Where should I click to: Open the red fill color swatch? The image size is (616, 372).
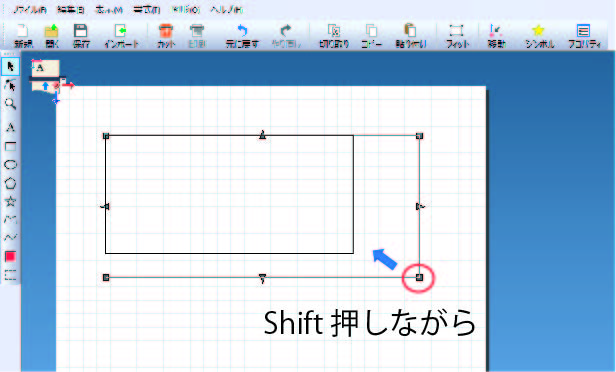(x=10, y=257)
